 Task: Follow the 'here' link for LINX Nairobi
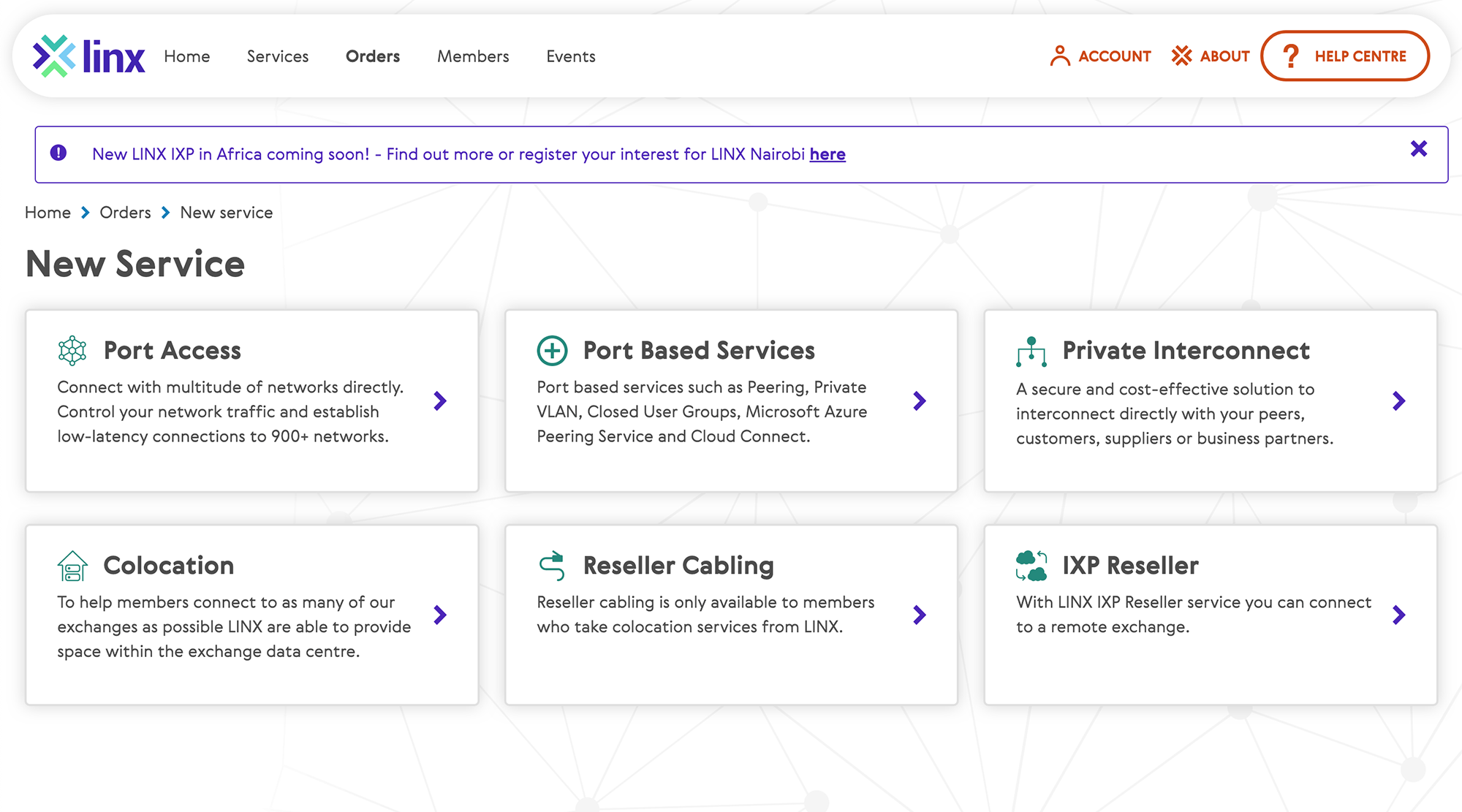pos(827,154)
